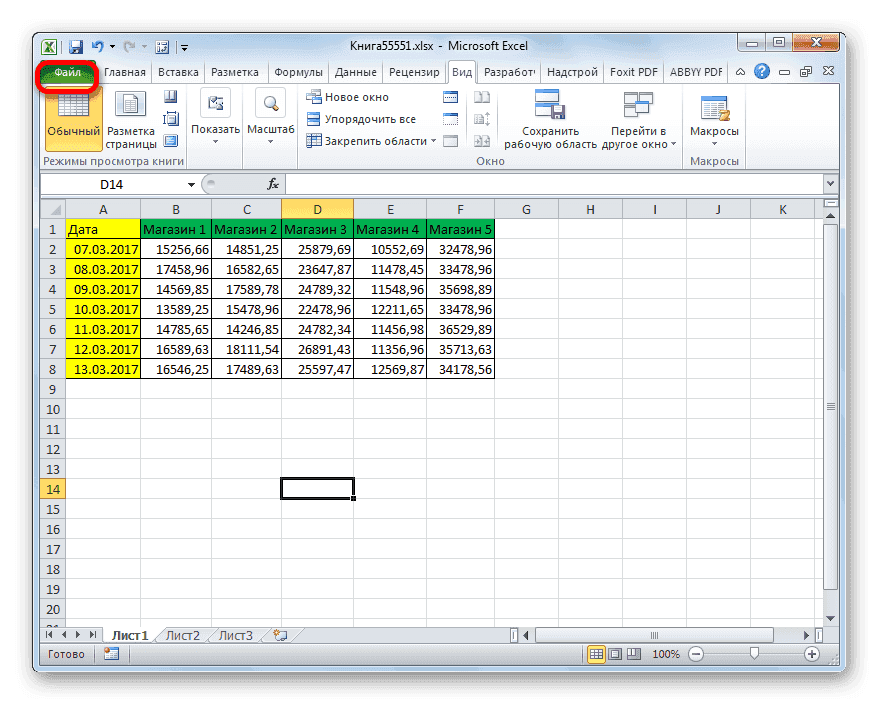Image resolution: width=879 pixels, height=705 pixels.
Task: Select Page Break Preview in status bar
Action: tap(633, 654)
